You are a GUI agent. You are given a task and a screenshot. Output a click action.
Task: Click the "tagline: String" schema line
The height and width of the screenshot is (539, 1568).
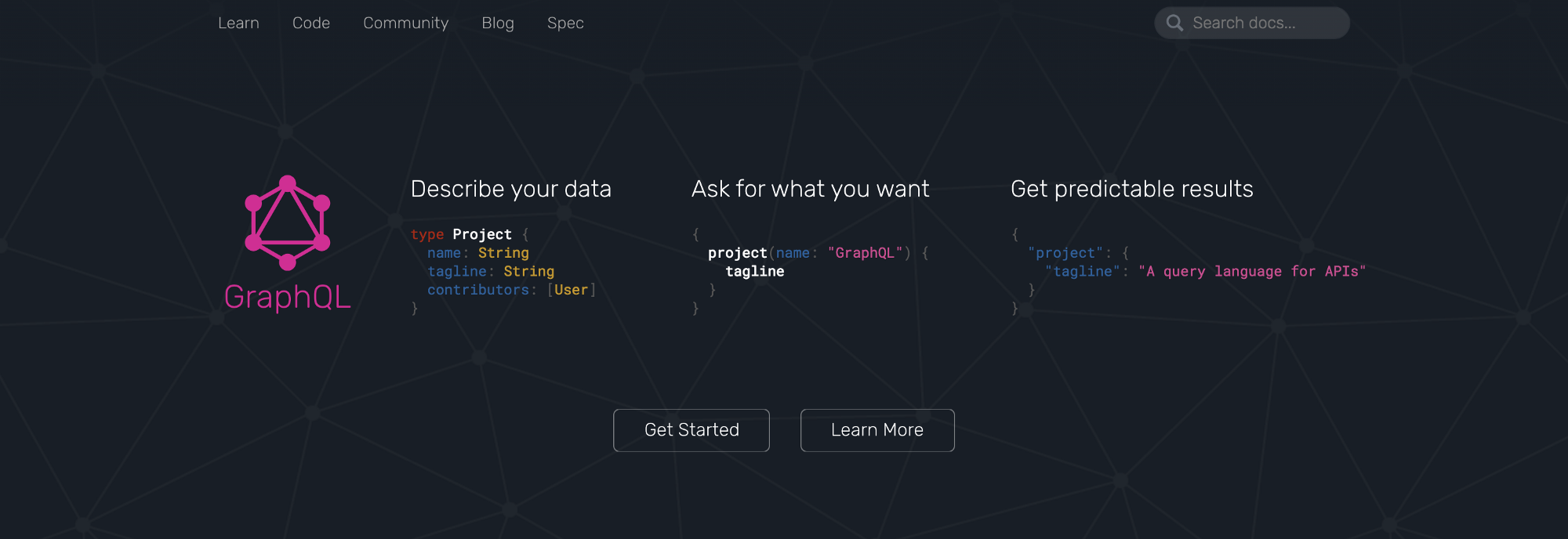click(491, 271)
